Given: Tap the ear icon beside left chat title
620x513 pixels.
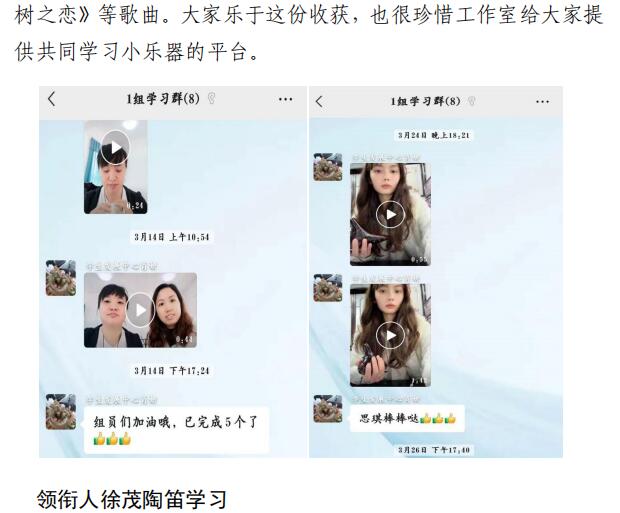Looking at the screenshot, I should click(x=212, y=98).
